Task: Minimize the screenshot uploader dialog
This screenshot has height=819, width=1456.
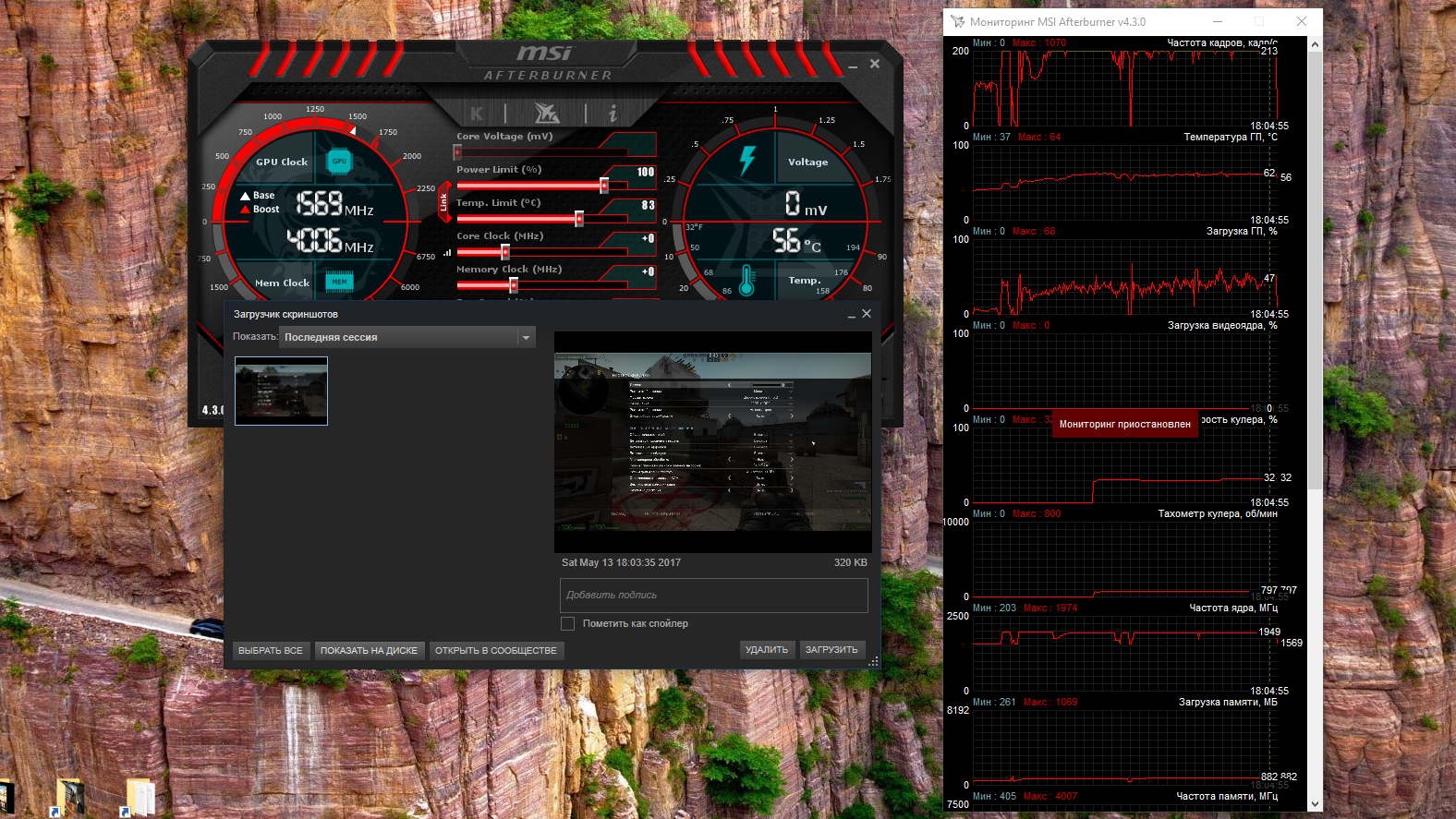Action: (852, 315)
